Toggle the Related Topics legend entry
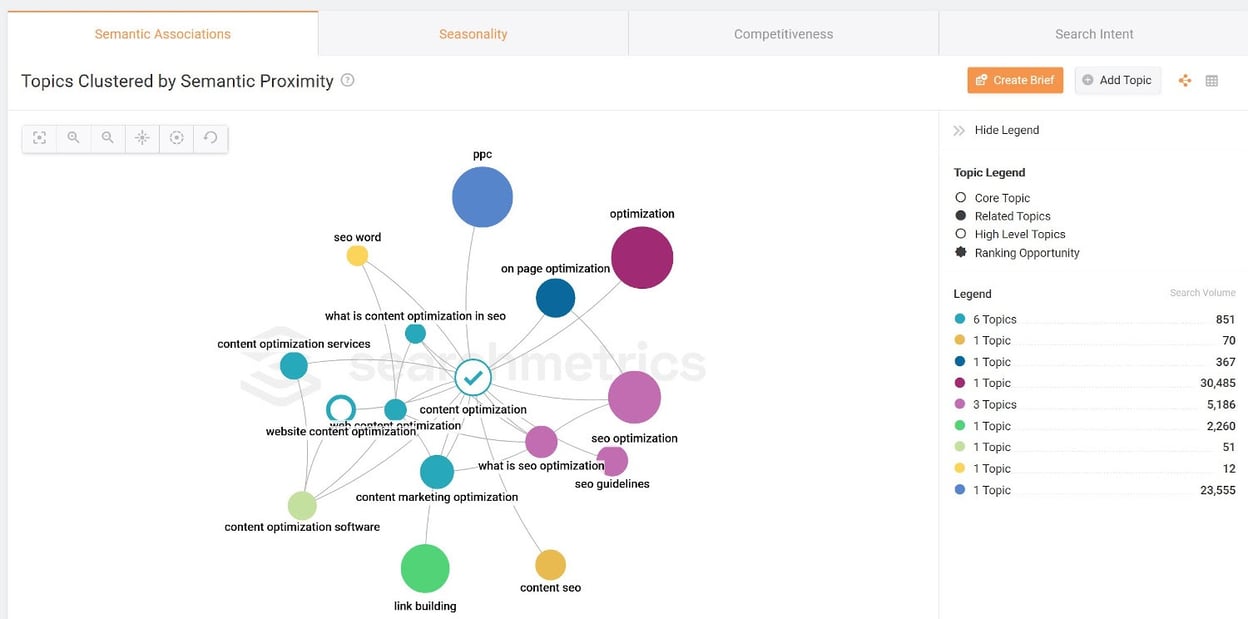This screenshot has width=1248, height=619. 962,216
